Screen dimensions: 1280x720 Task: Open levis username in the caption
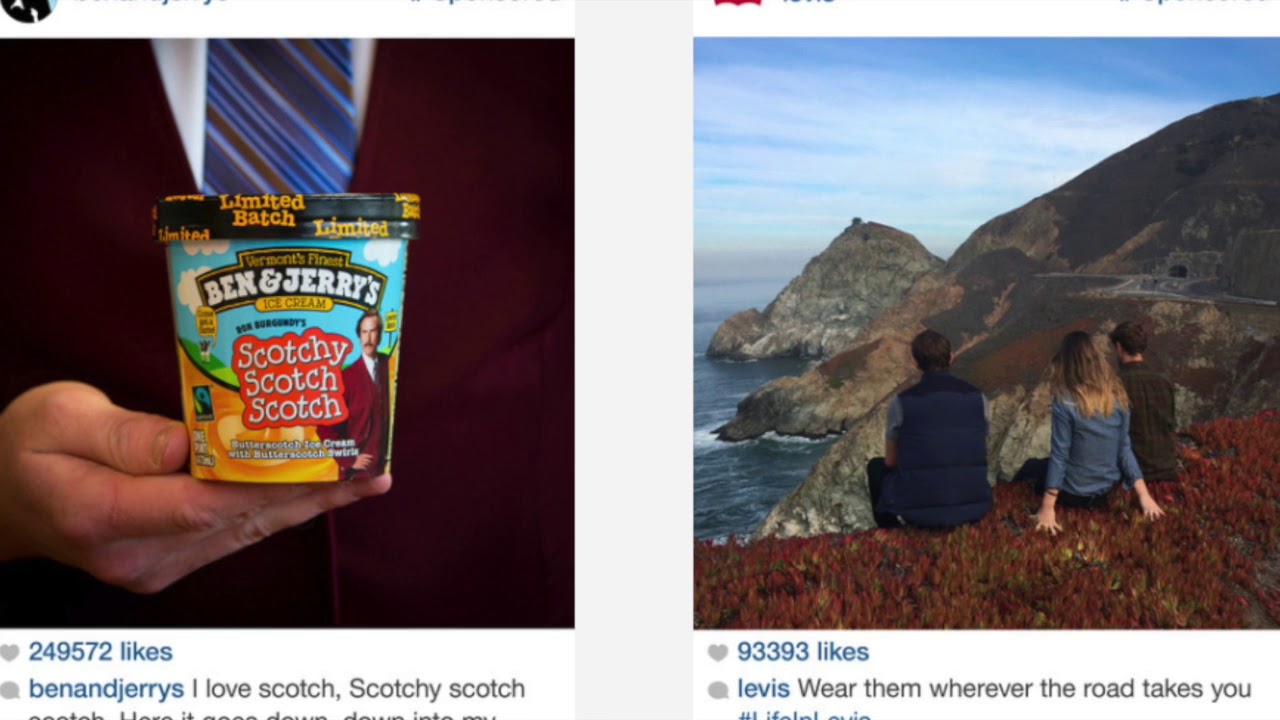pos(763,689)
